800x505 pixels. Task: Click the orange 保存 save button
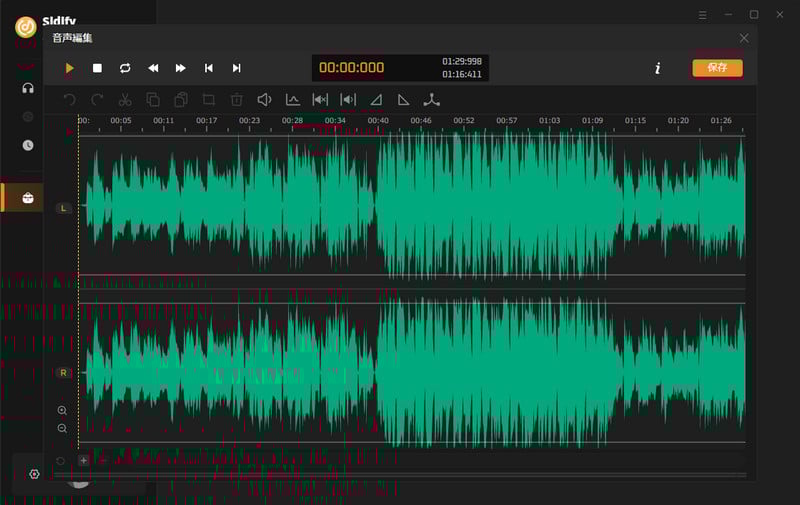pyautogui.click(x=717, y=68)
